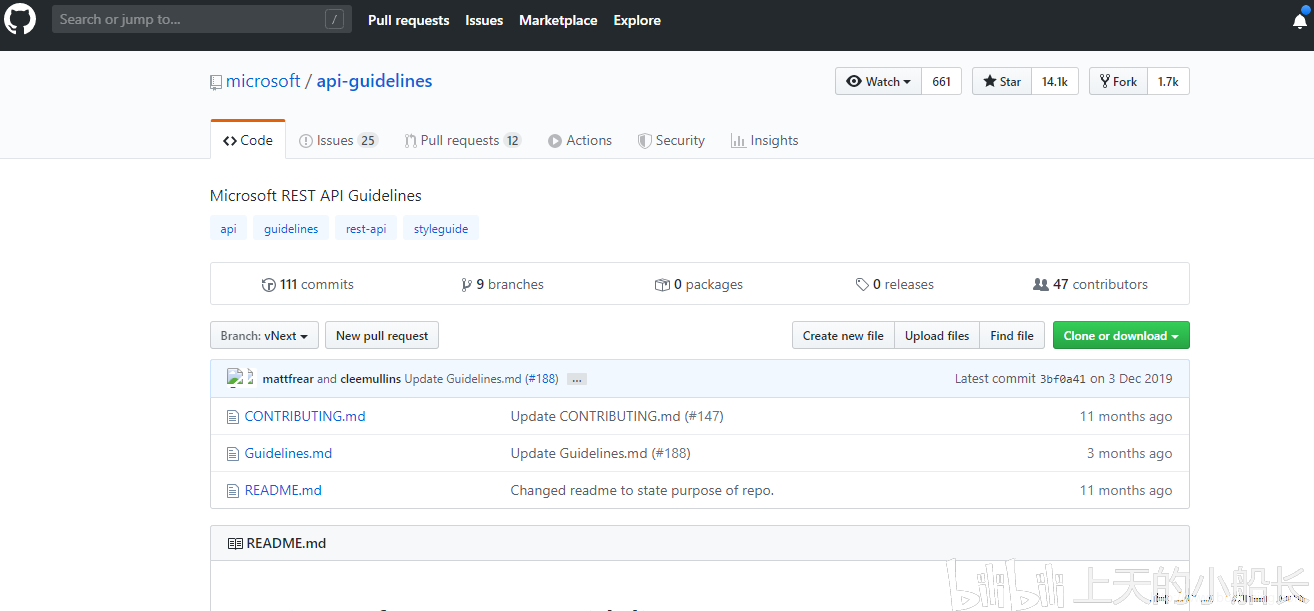Select the Code tab
The image size is (1314, 611).
click(248, 141)
